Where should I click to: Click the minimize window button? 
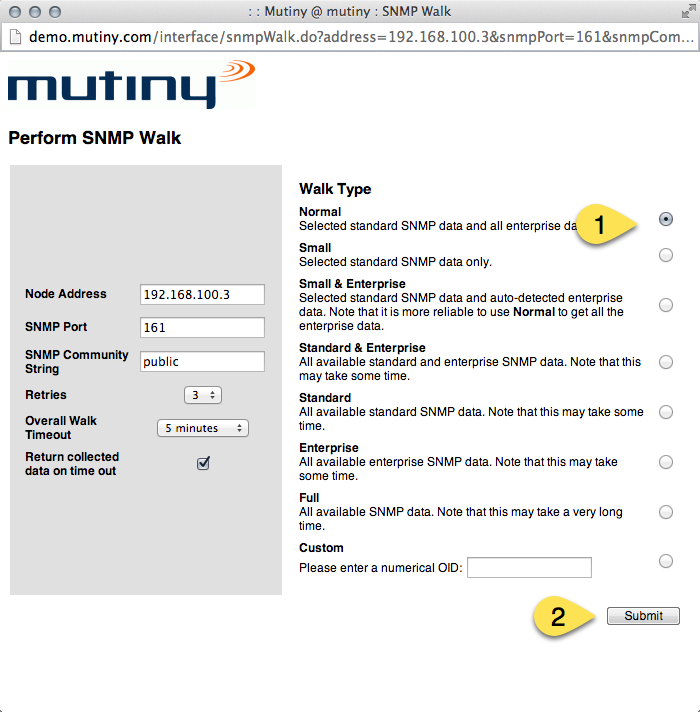[35, 12]
